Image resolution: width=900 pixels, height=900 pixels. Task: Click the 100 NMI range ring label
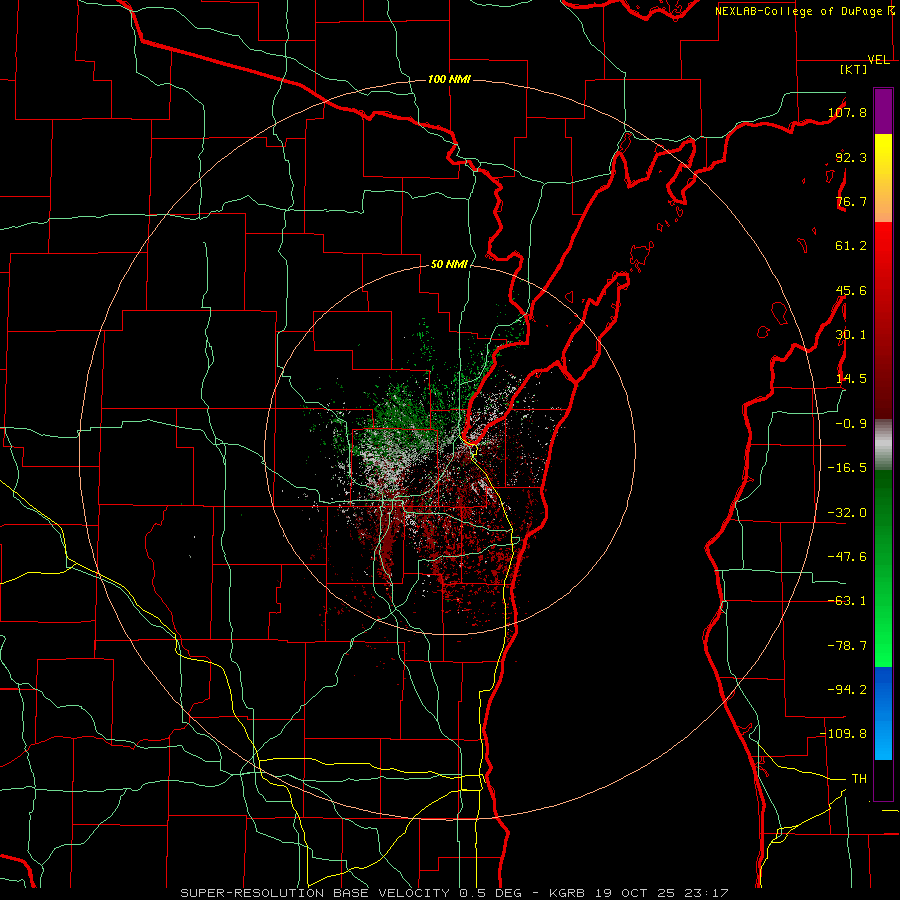[x=449, y=79]
